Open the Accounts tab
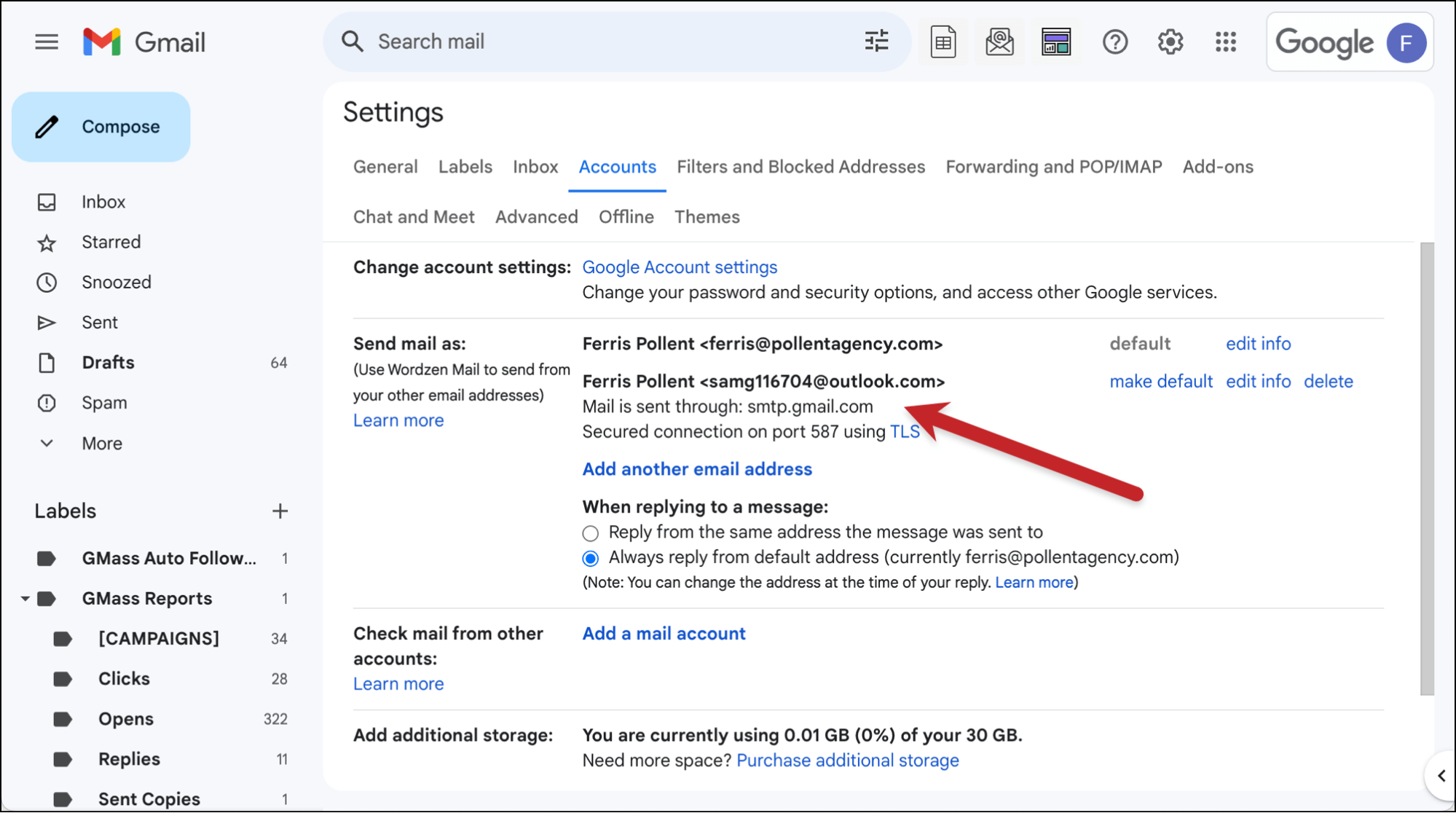 [617, 167]
